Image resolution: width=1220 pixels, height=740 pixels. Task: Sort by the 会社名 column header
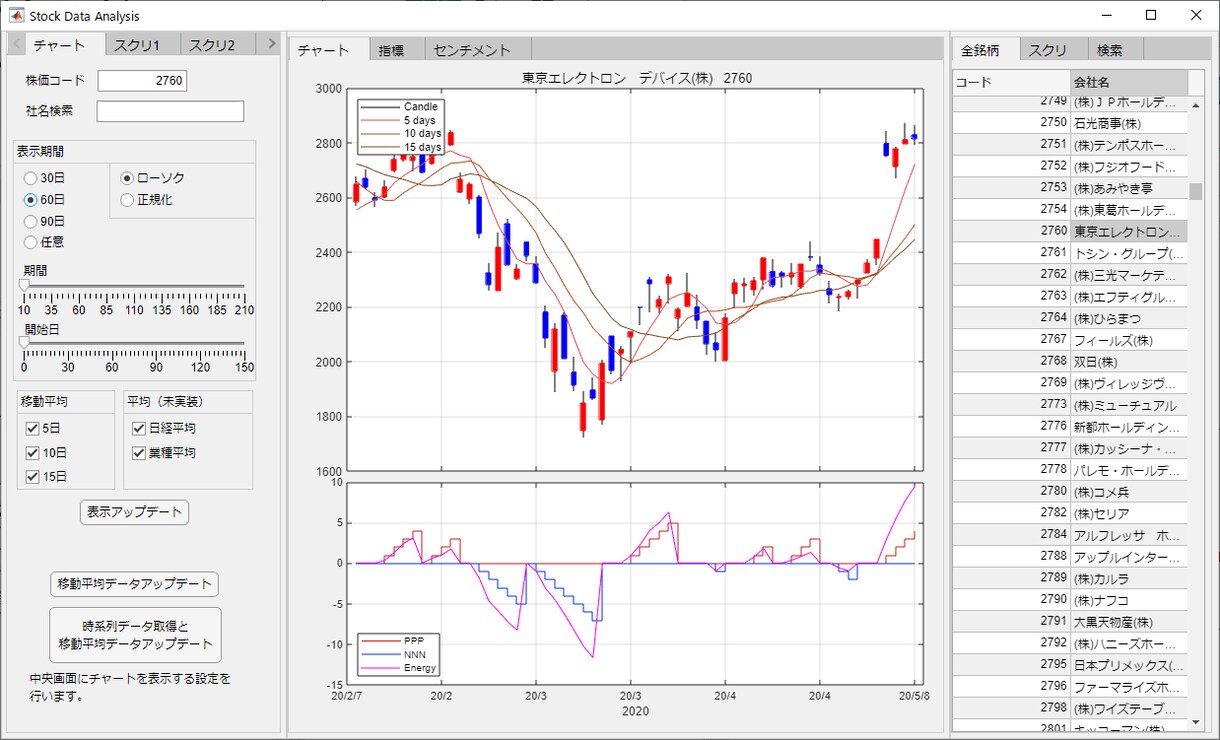(1128, 82)
